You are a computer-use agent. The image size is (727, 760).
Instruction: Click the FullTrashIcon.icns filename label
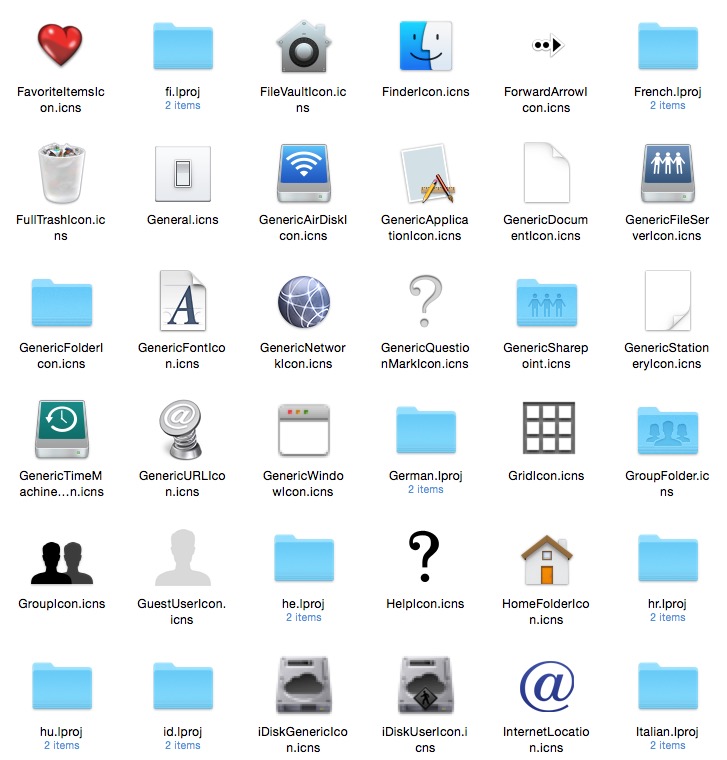pos(61,227)
